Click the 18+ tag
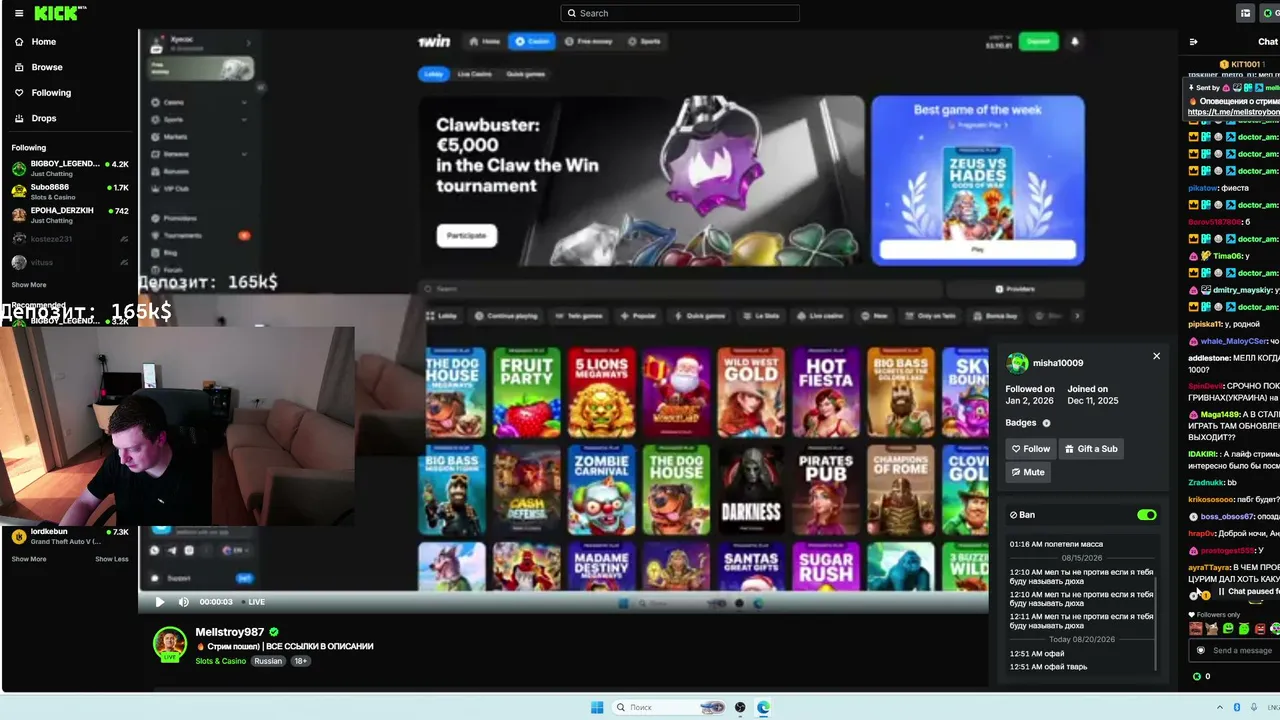This screenshot has width=1280, height=720. click(301, 661)
